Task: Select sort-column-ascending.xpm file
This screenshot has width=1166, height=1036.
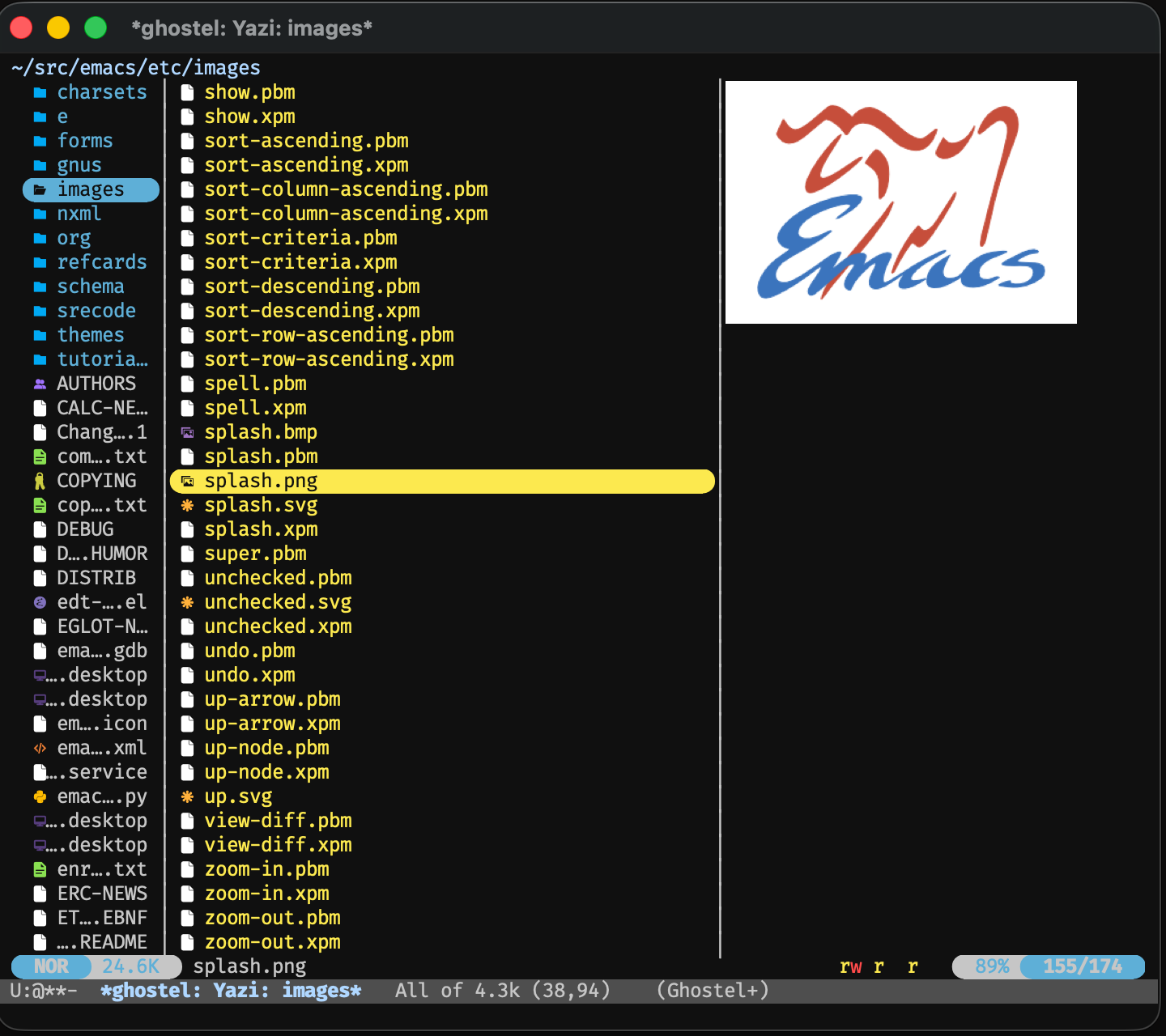Action: point(346,214)
